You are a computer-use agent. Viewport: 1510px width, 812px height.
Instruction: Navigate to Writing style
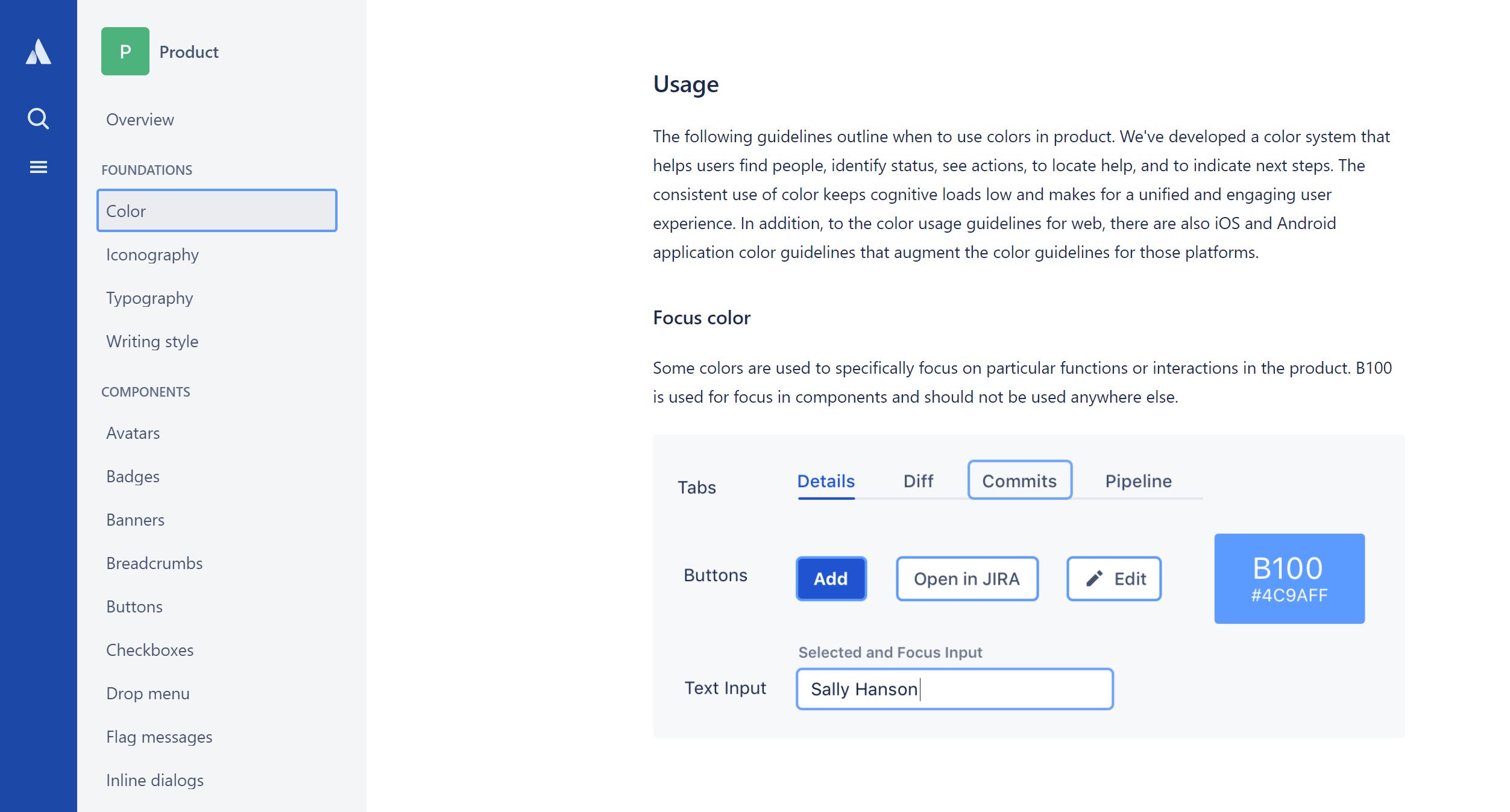click(153, 341)
